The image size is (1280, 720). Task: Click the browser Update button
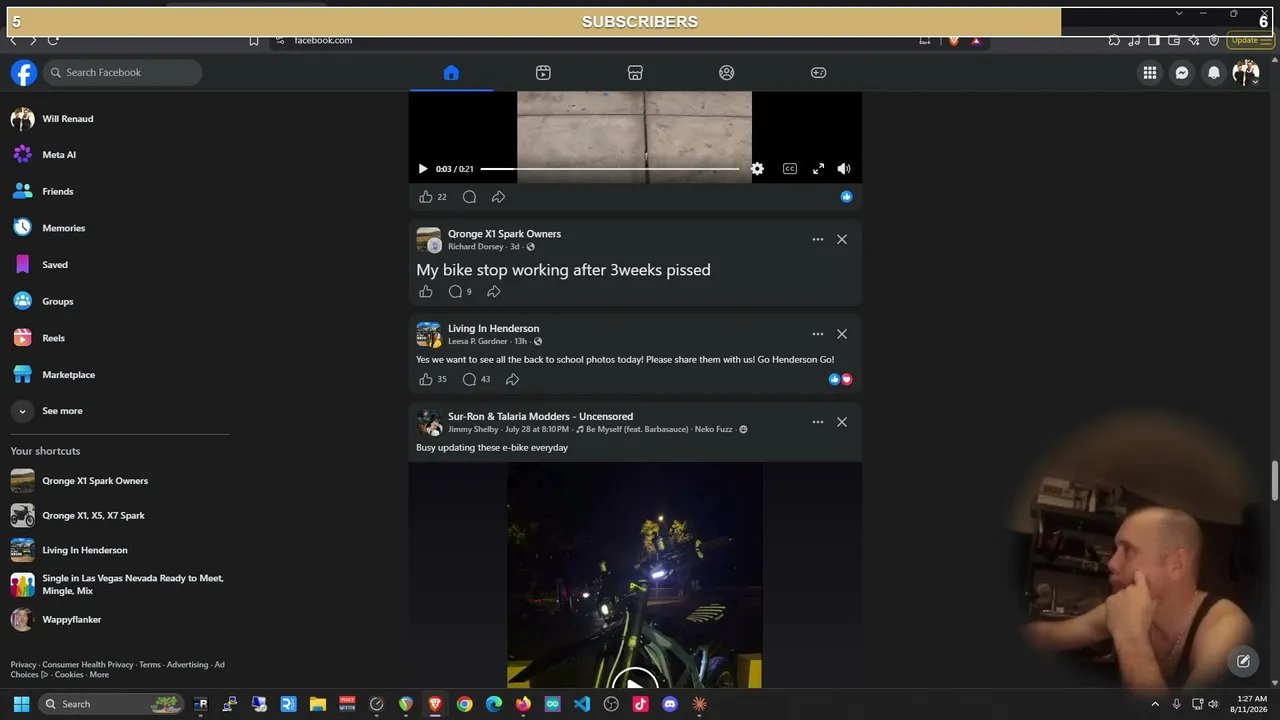pos(1250,40)
